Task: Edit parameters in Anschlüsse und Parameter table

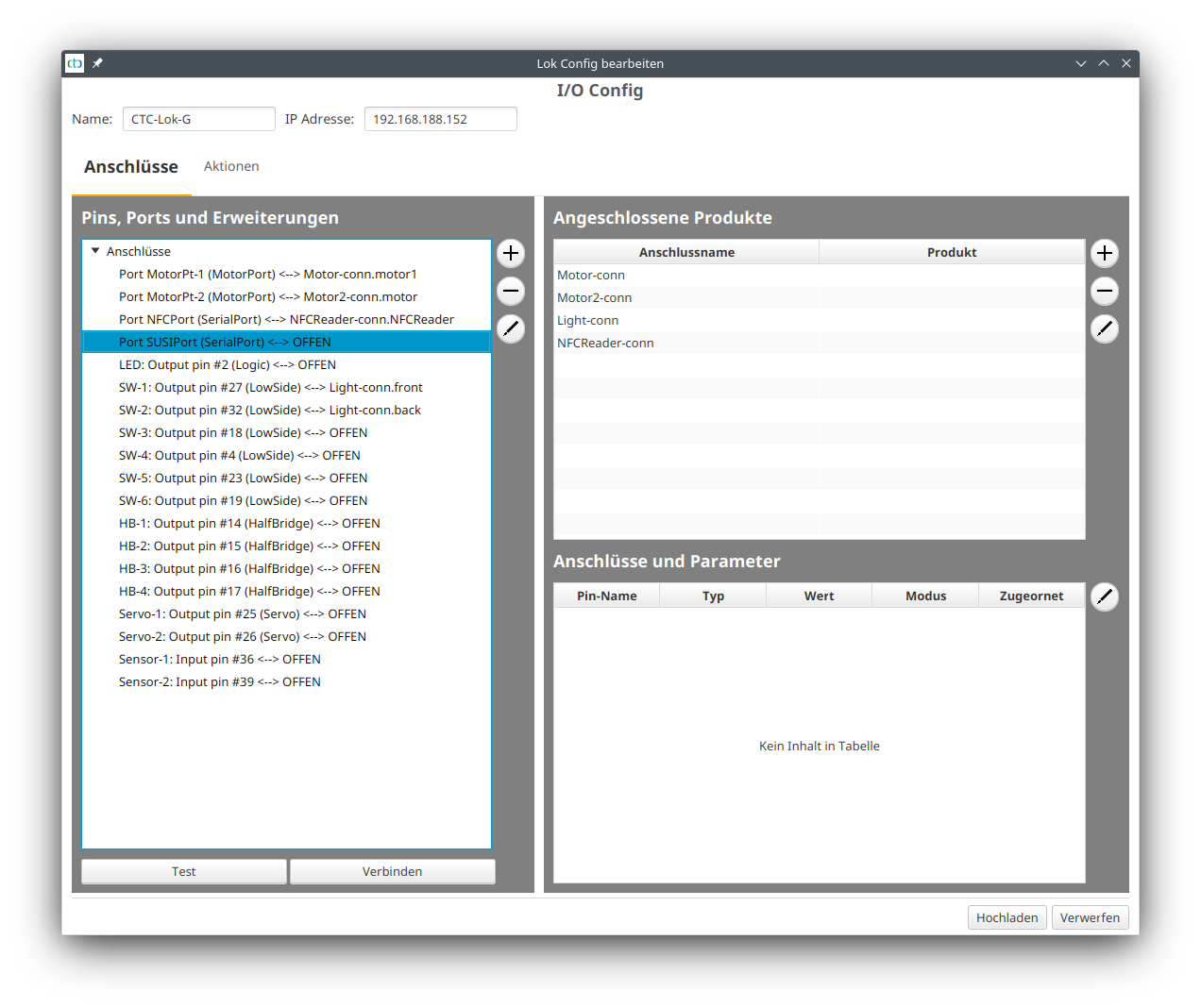Action: tap(1105, 596)
